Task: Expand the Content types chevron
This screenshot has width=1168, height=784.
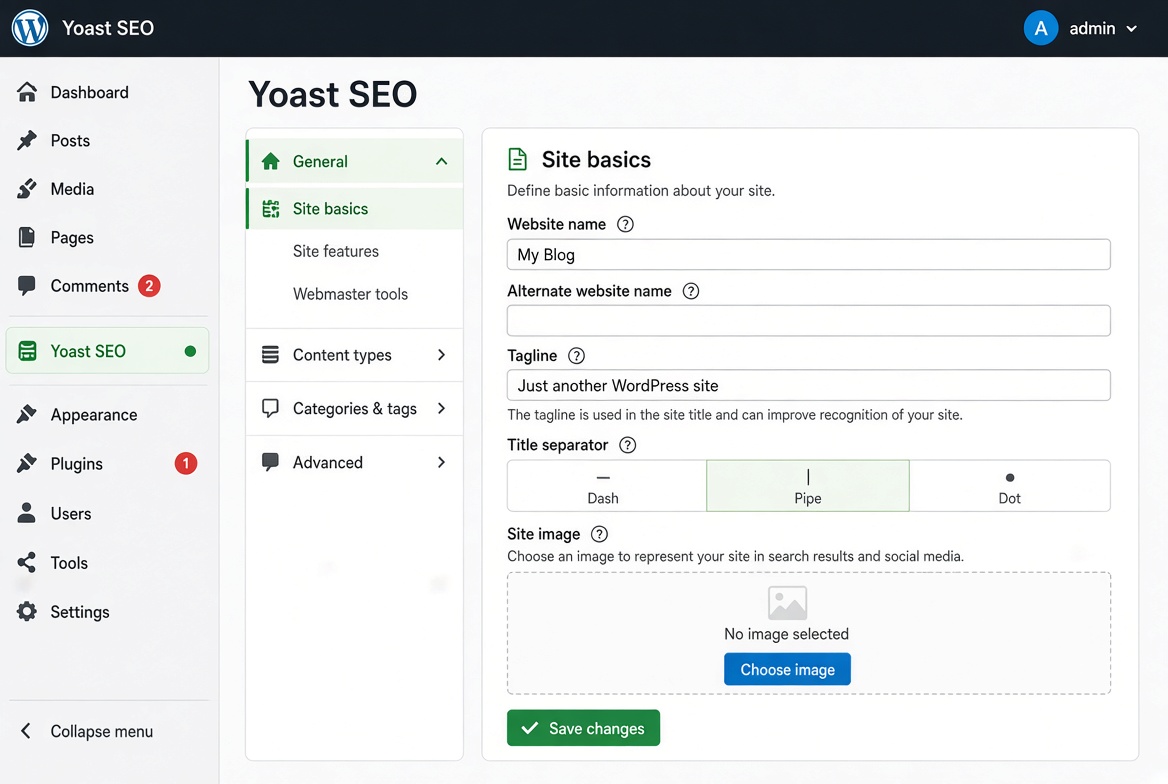Action: 442,355
